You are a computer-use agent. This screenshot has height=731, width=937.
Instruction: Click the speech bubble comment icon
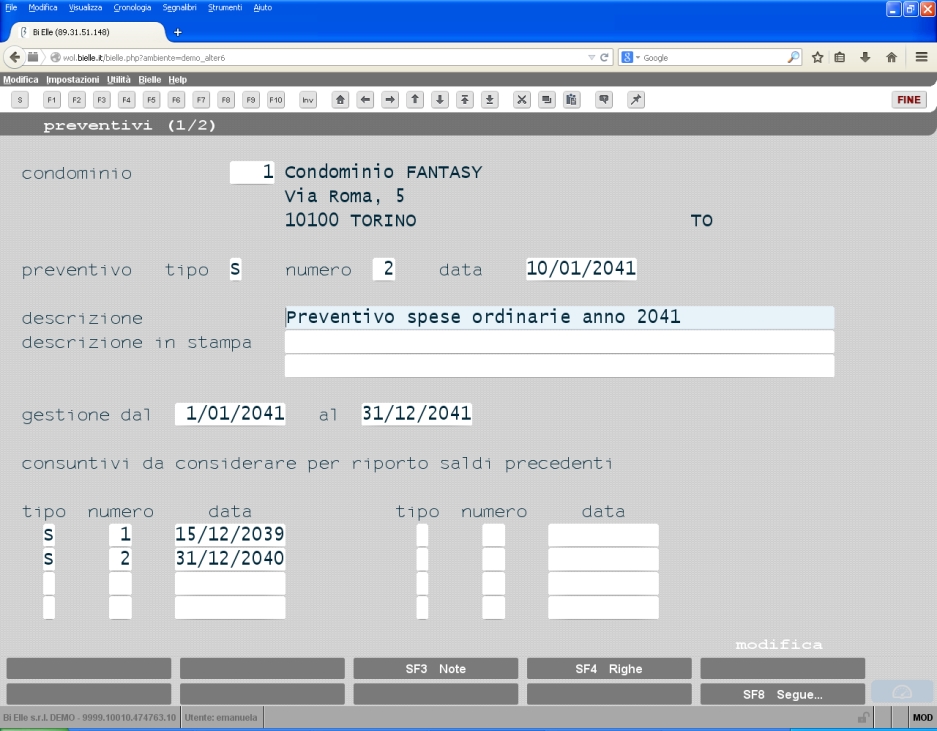point(604,100)
